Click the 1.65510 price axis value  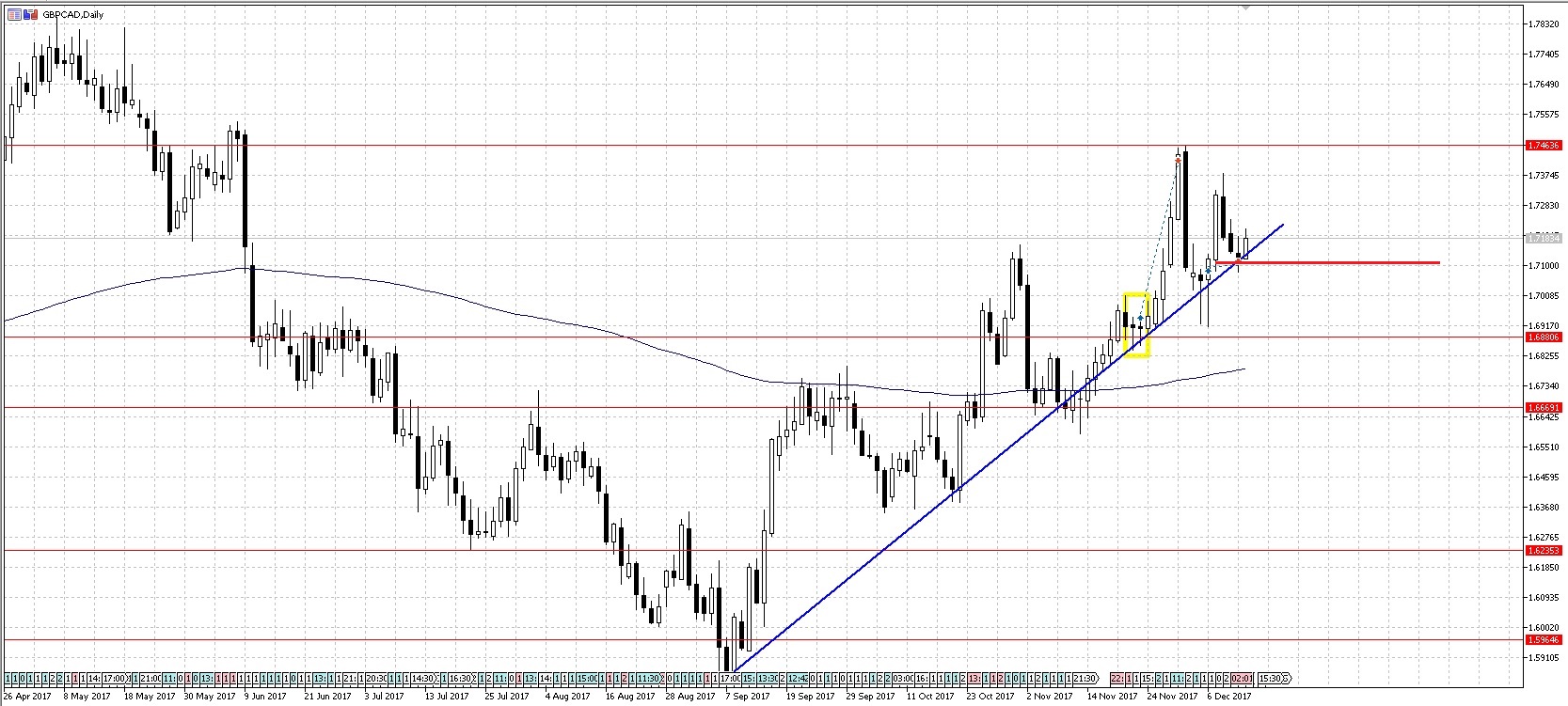1544,447
